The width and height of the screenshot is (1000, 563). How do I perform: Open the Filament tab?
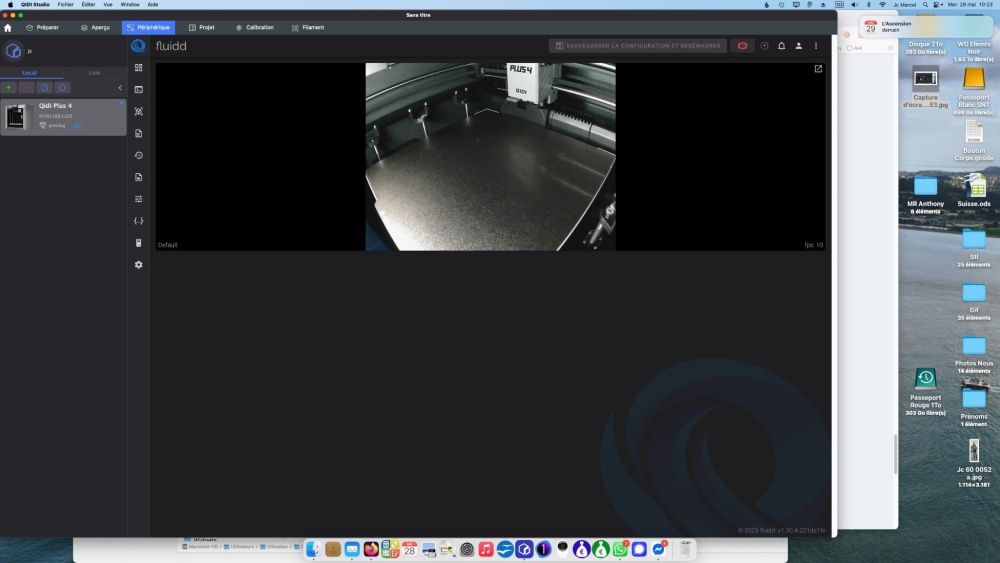pos(308,27)
